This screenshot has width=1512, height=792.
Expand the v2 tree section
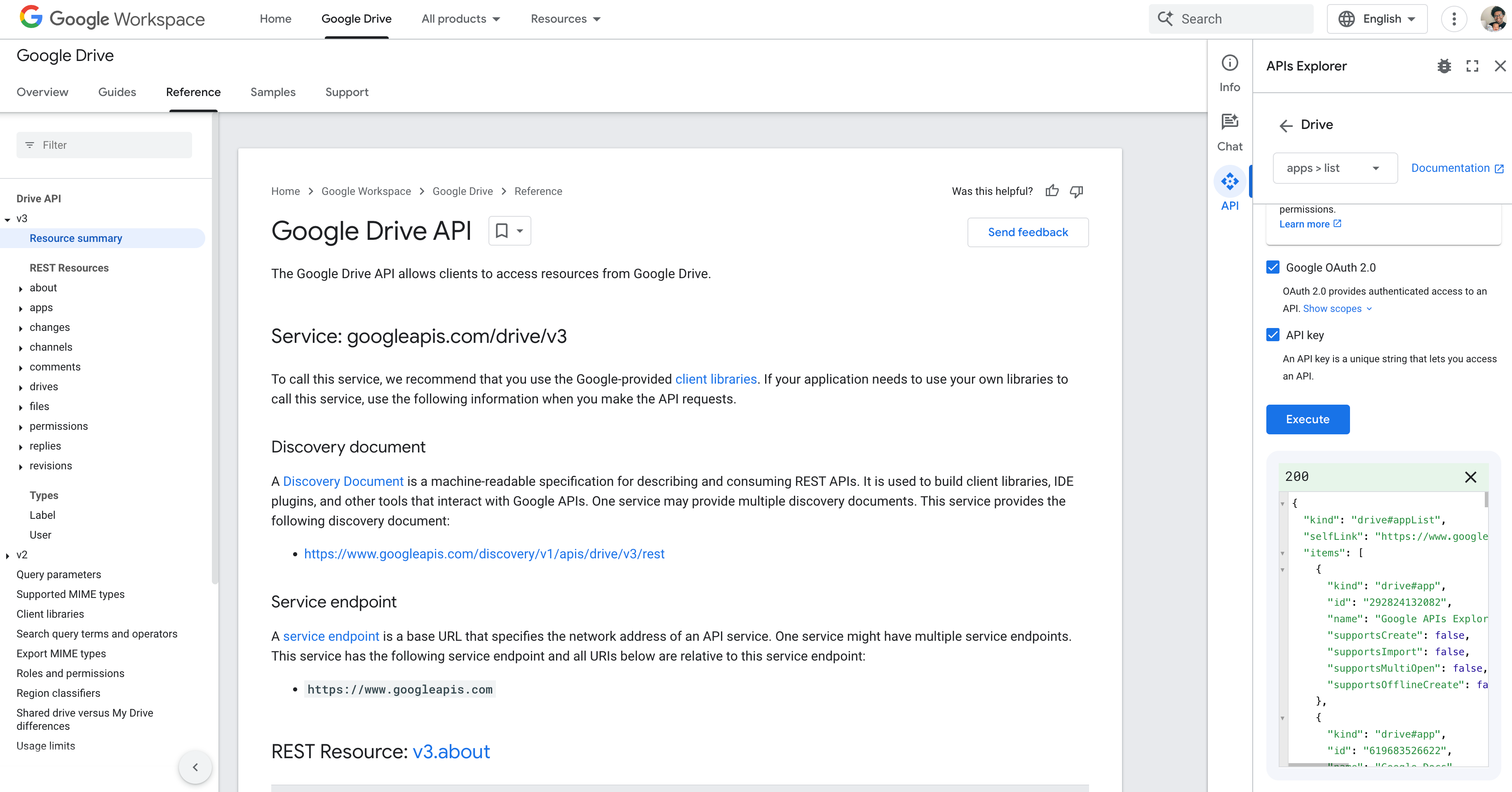(8, 555)
